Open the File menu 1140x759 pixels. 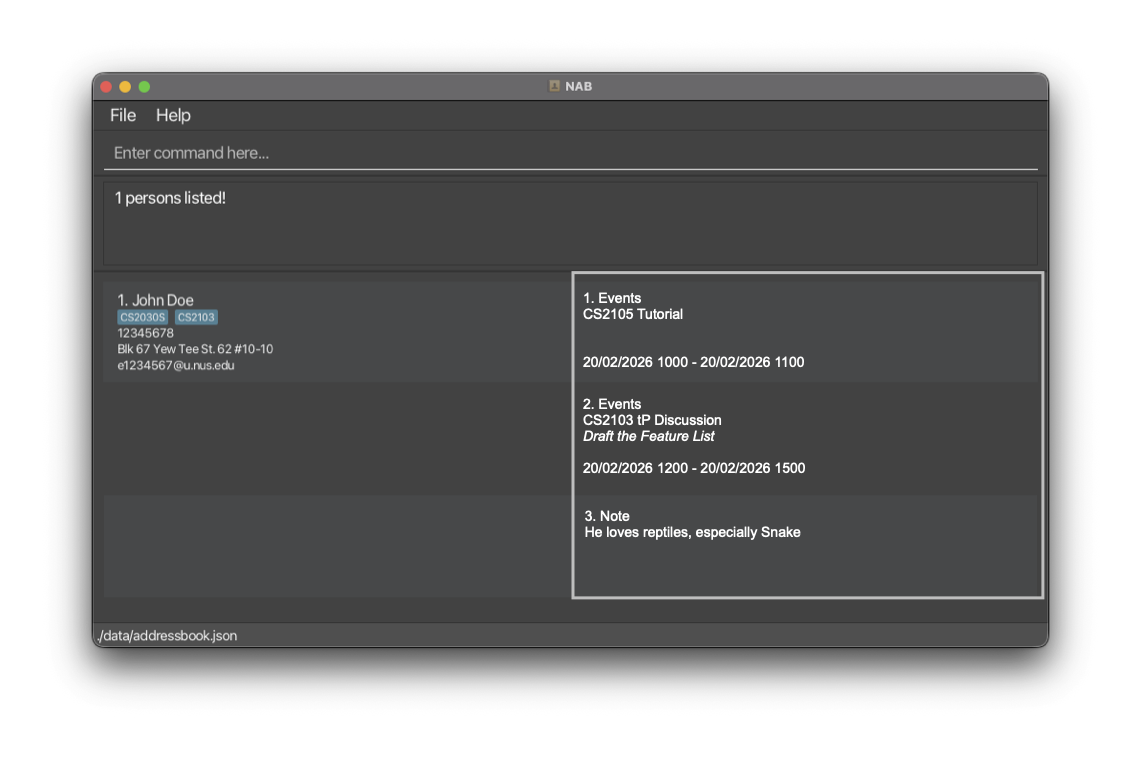point(123,116)
